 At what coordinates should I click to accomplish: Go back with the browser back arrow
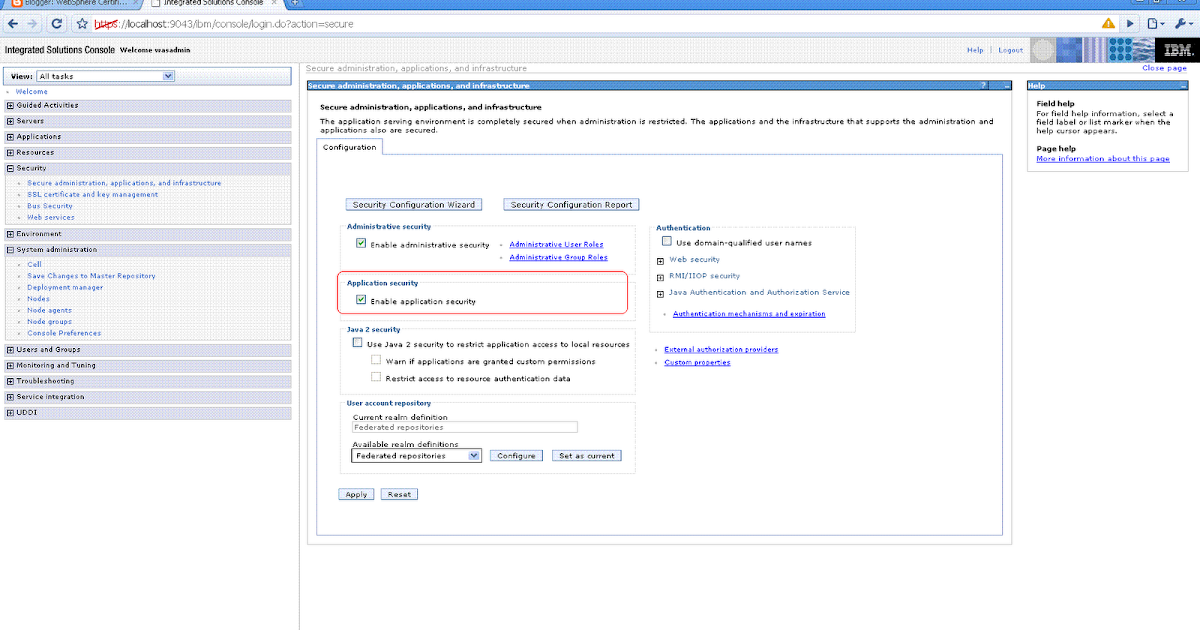13,23
